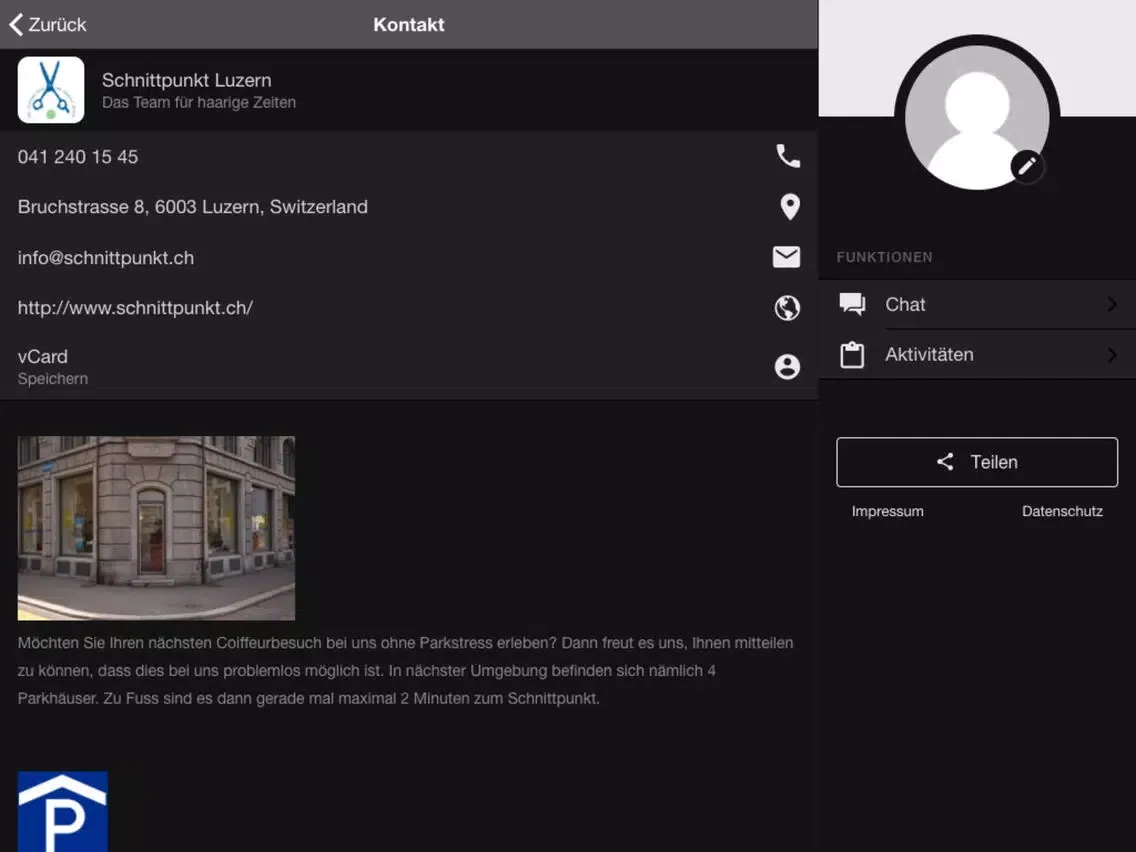Open the Impressum link
The image size is (1136, 852).
tap(888, 511)
